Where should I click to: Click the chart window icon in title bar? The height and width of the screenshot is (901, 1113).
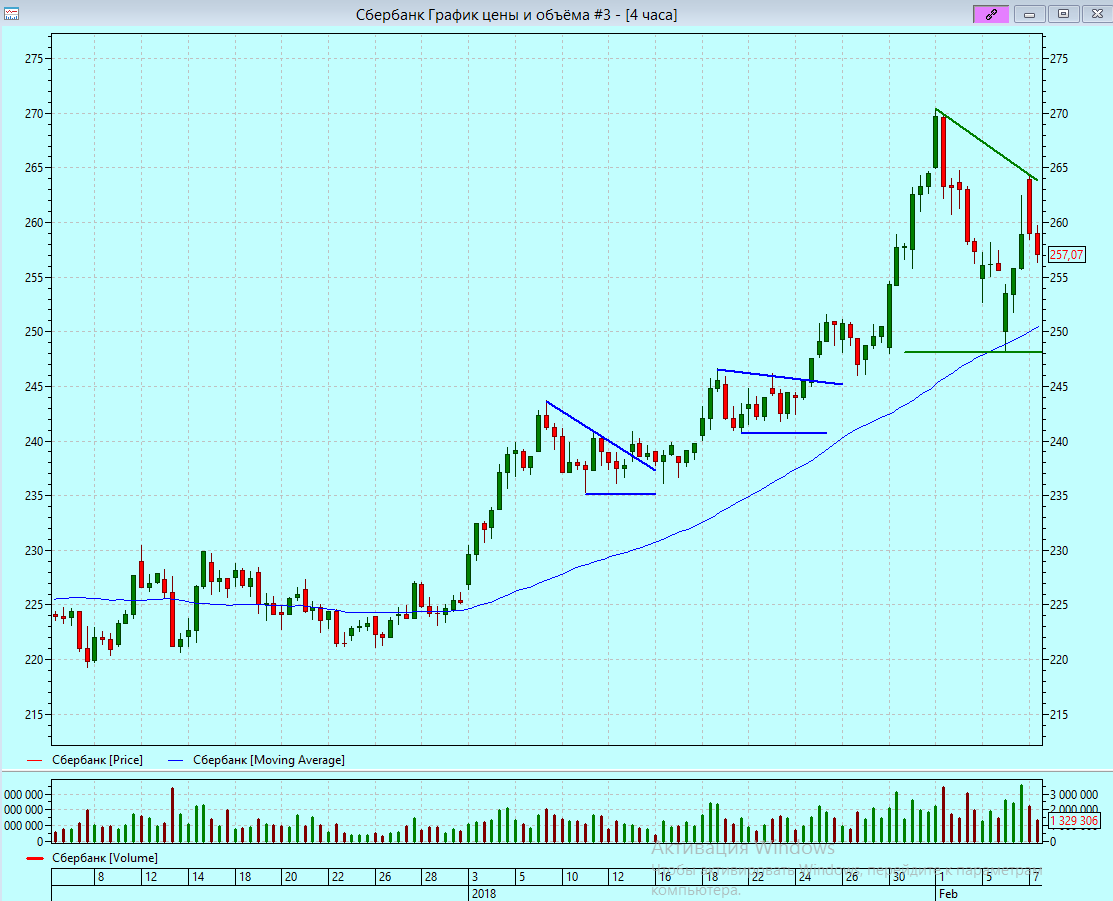11,14
